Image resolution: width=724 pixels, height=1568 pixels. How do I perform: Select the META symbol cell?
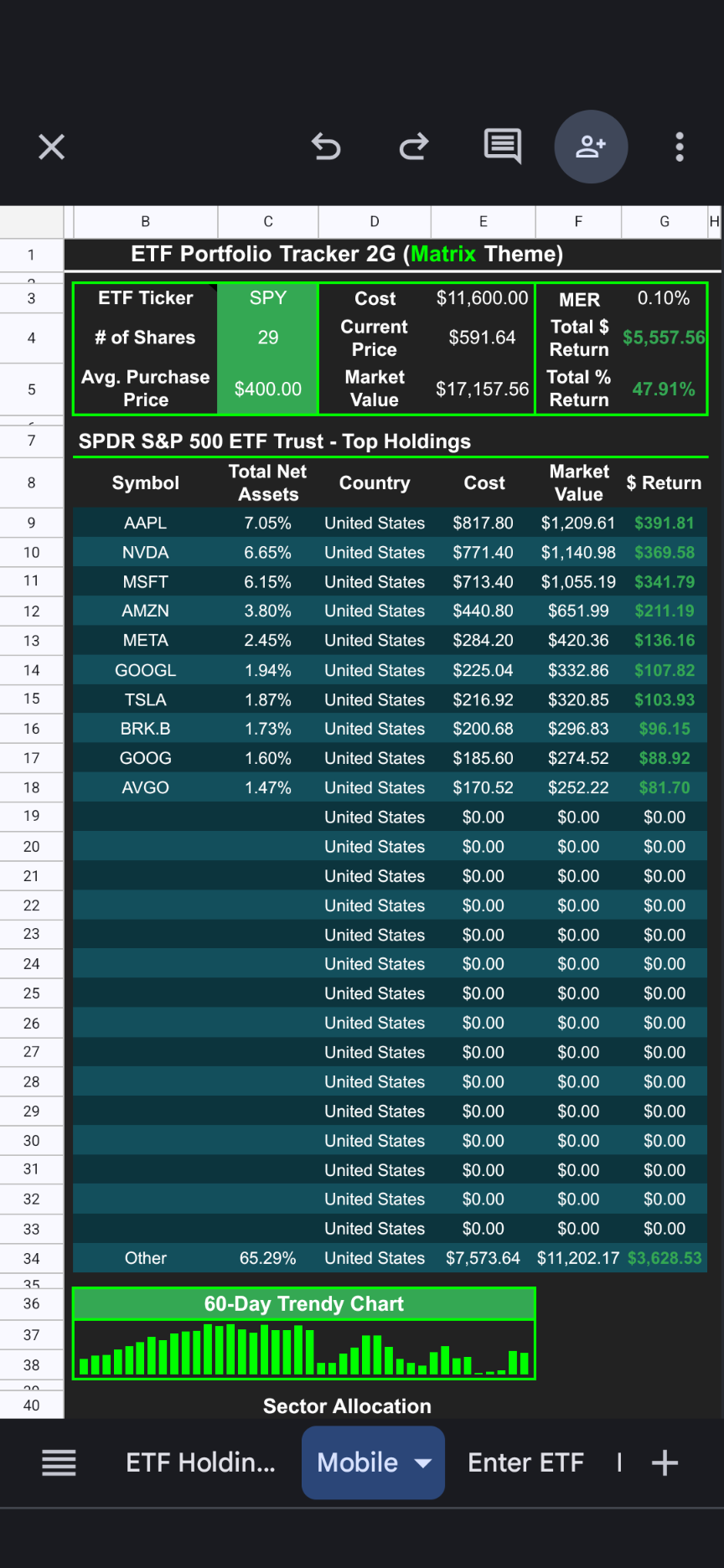pyautogui.click(x=146, y=641)
